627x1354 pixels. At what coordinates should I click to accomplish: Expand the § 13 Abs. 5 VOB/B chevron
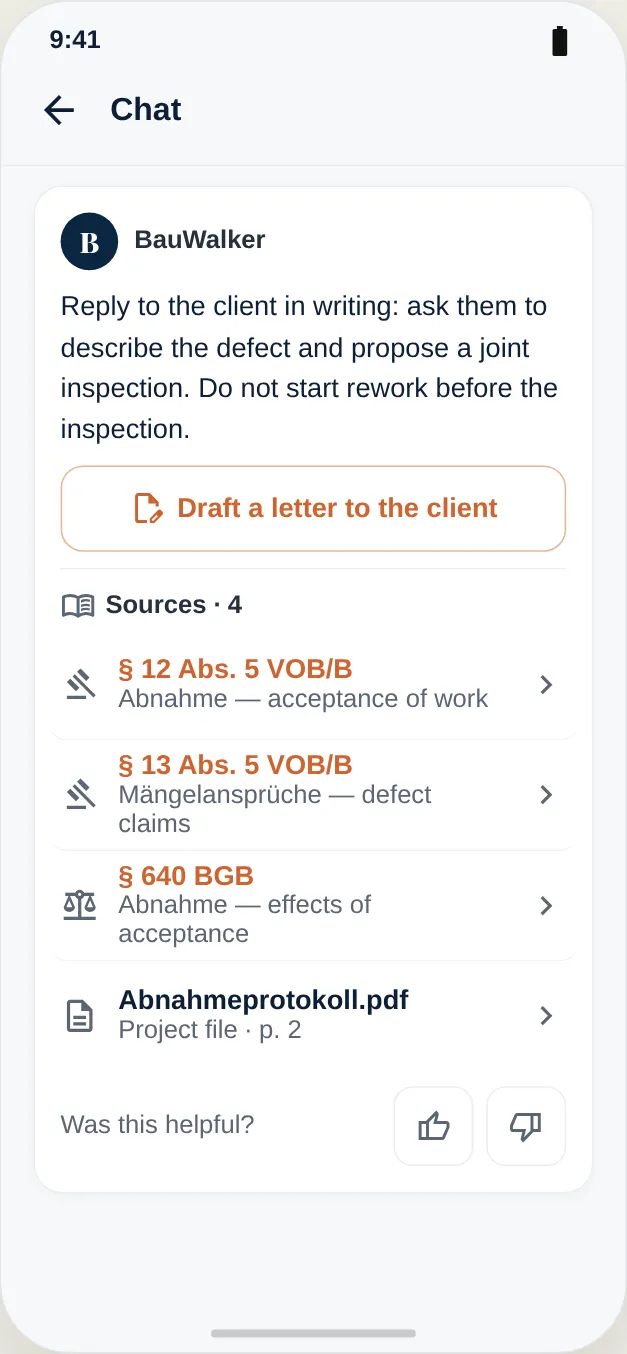coord(546,795)
